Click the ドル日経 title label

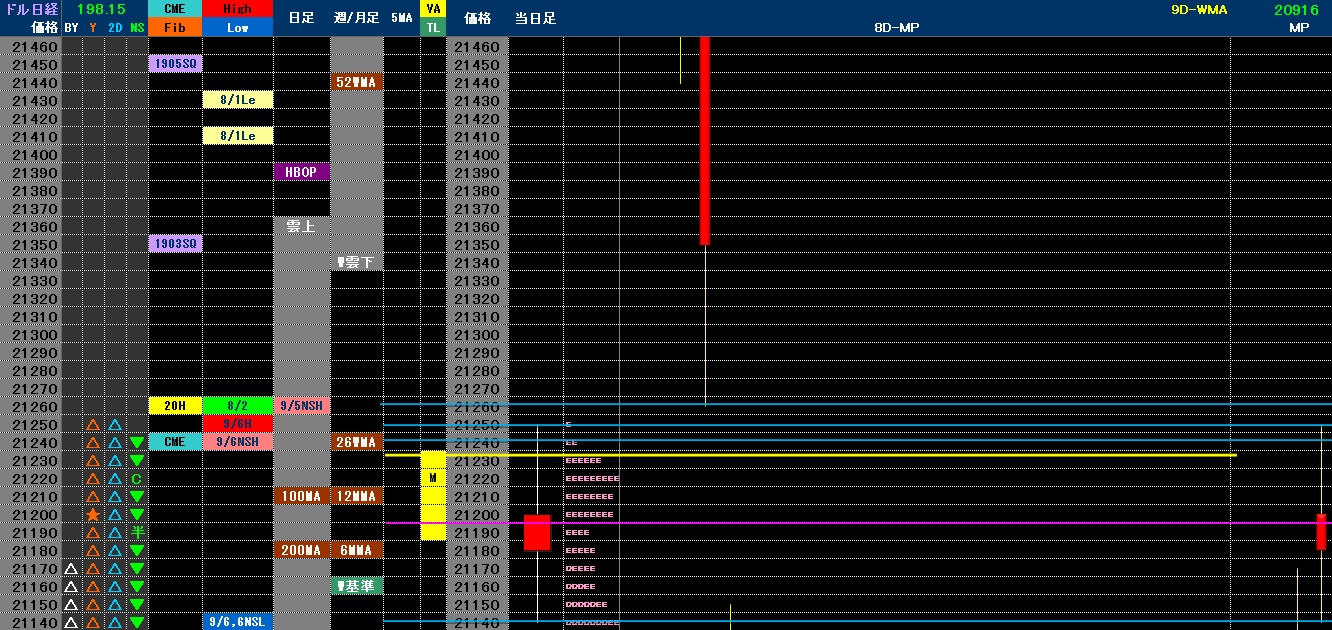pos(31,9)
